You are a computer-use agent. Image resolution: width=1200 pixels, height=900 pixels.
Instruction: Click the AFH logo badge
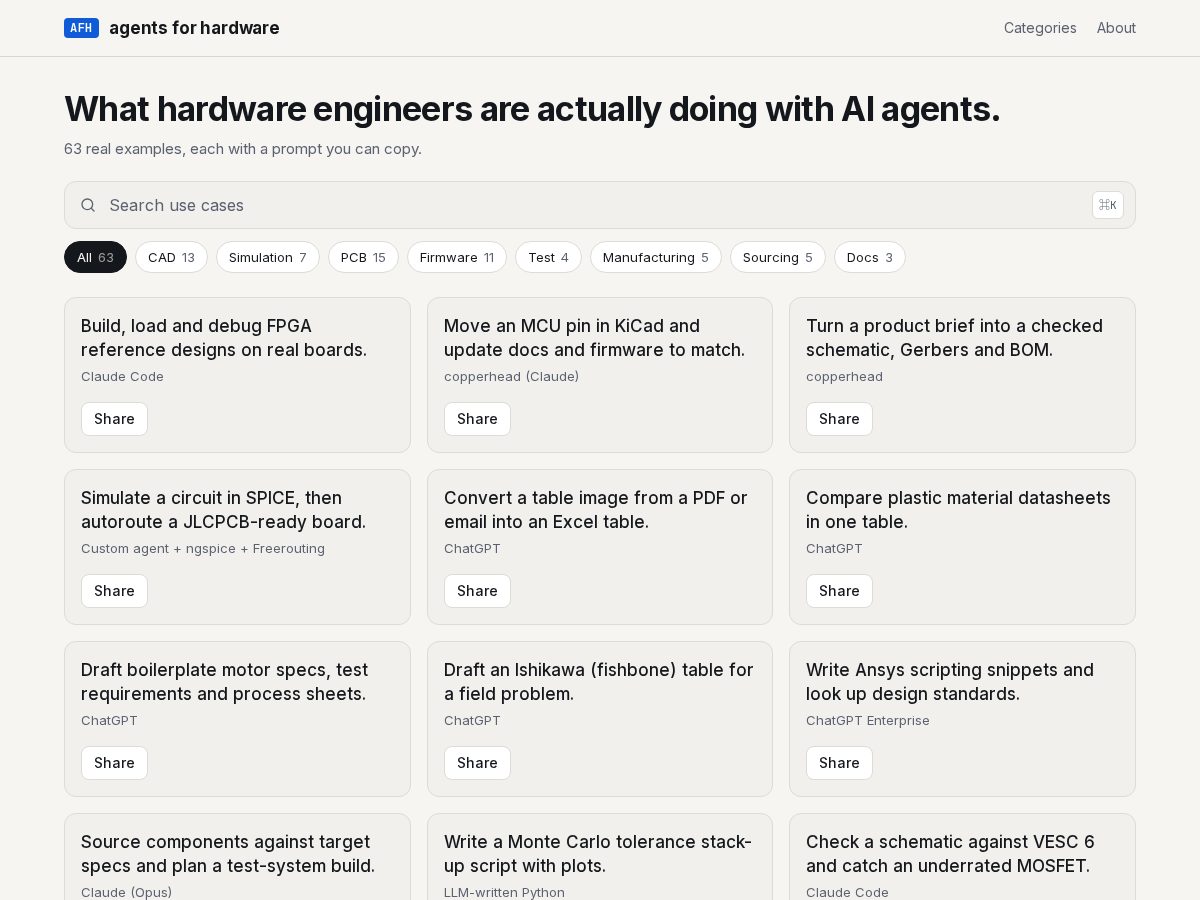[81, 28]
